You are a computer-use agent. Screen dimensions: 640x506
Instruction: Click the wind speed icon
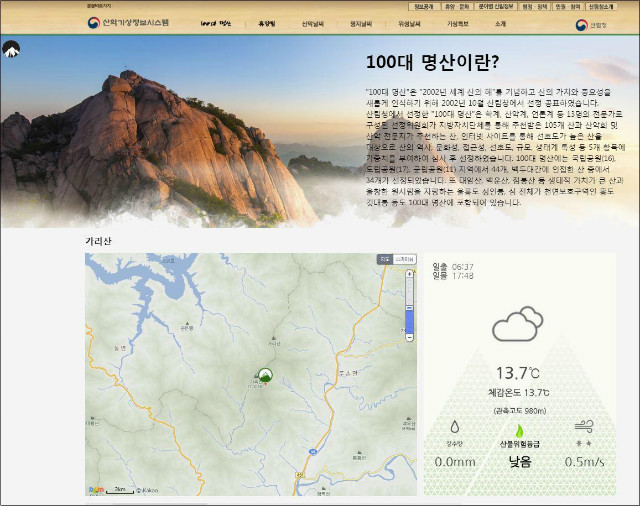click(x=582, y=425)
